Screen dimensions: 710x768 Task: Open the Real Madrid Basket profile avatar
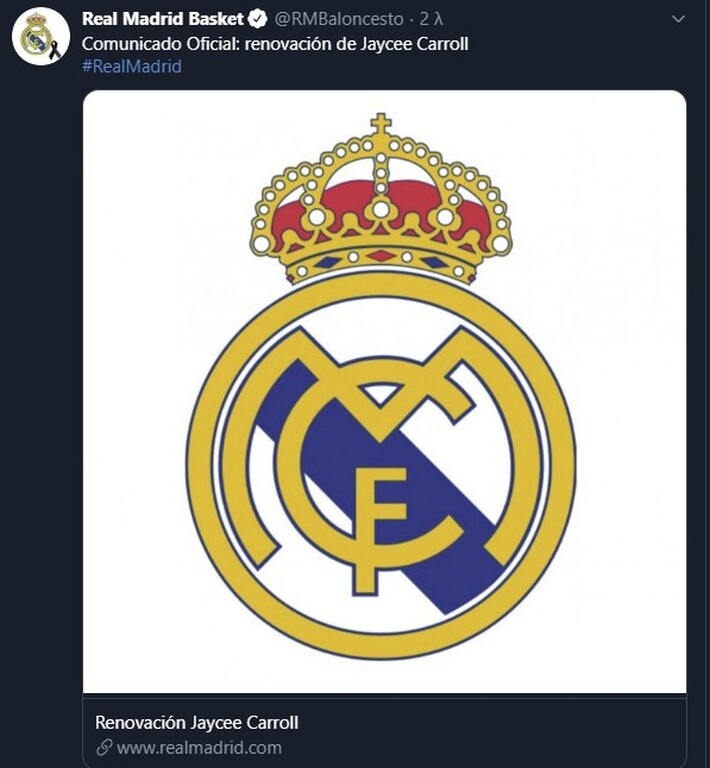point(41,36)
